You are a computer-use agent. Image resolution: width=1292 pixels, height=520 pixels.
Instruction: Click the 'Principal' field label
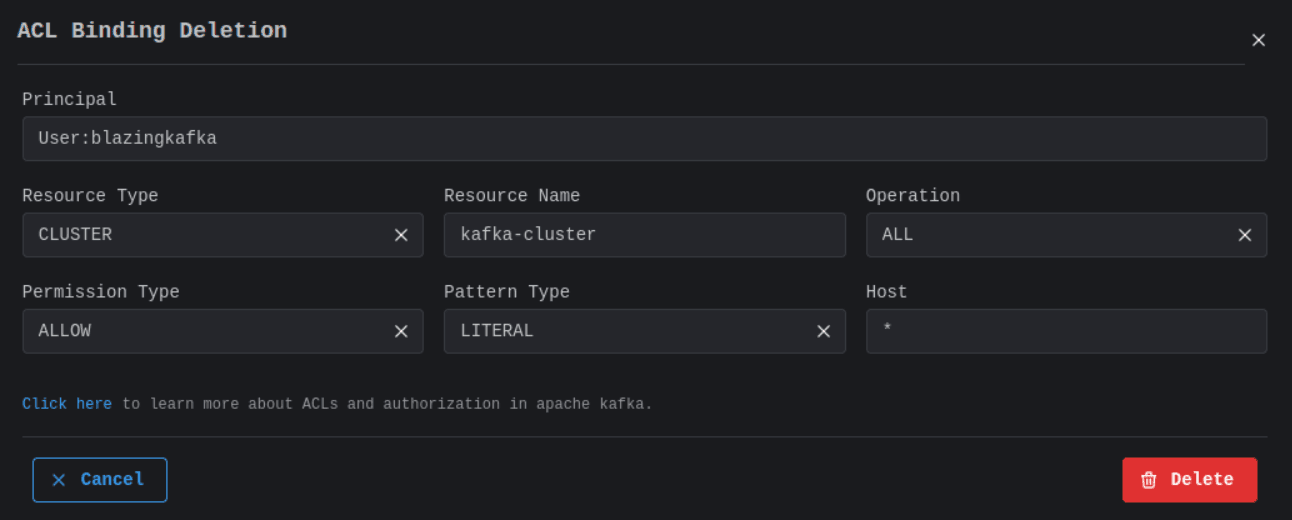click(x=69, y=99)
